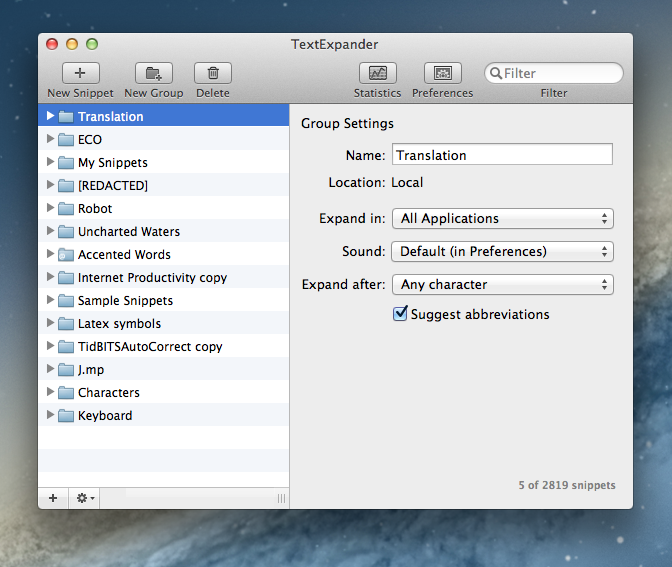Select the [REDACTED] group name
Image resolution: width=672 pixels, height=567 pixels.
click(113, 186)
